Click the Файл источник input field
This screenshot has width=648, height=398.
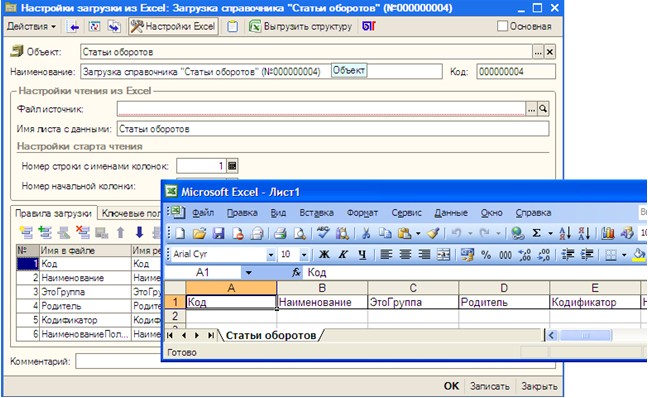321,109
